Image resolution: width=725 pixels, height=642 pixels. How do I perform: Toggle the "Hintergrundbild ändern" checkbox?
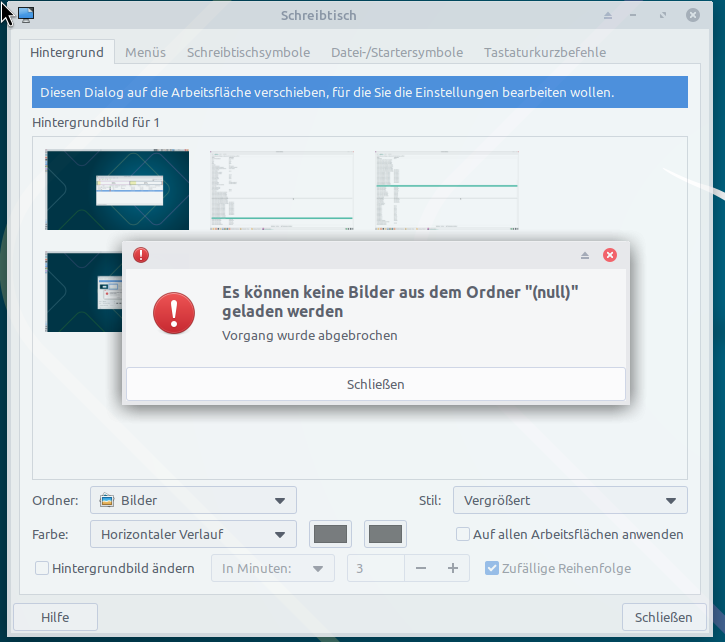(x=42, y=568)
